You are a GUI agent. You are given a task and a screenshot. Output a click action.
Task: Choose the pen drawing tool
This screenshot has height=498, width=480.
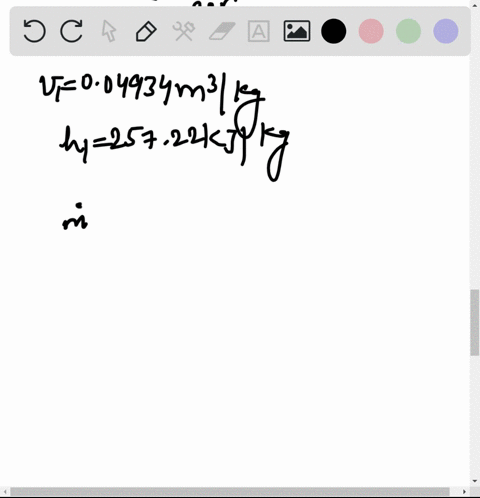point(146,31)
